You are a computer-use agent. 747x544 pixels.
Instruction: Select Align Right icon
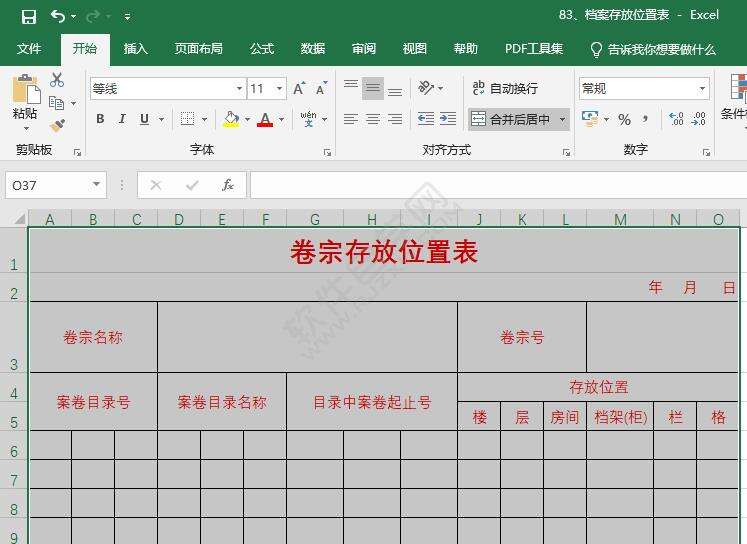coord(395,119)
